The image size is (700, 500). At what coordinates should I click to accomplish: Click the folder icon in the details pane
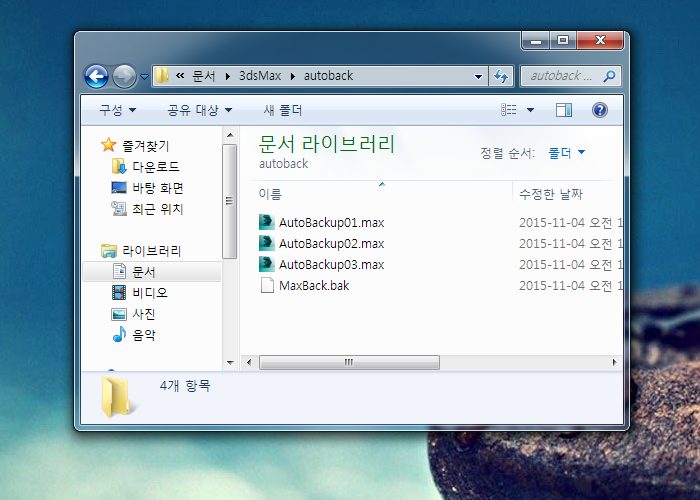pyautogui.click(x=117, y=397)
